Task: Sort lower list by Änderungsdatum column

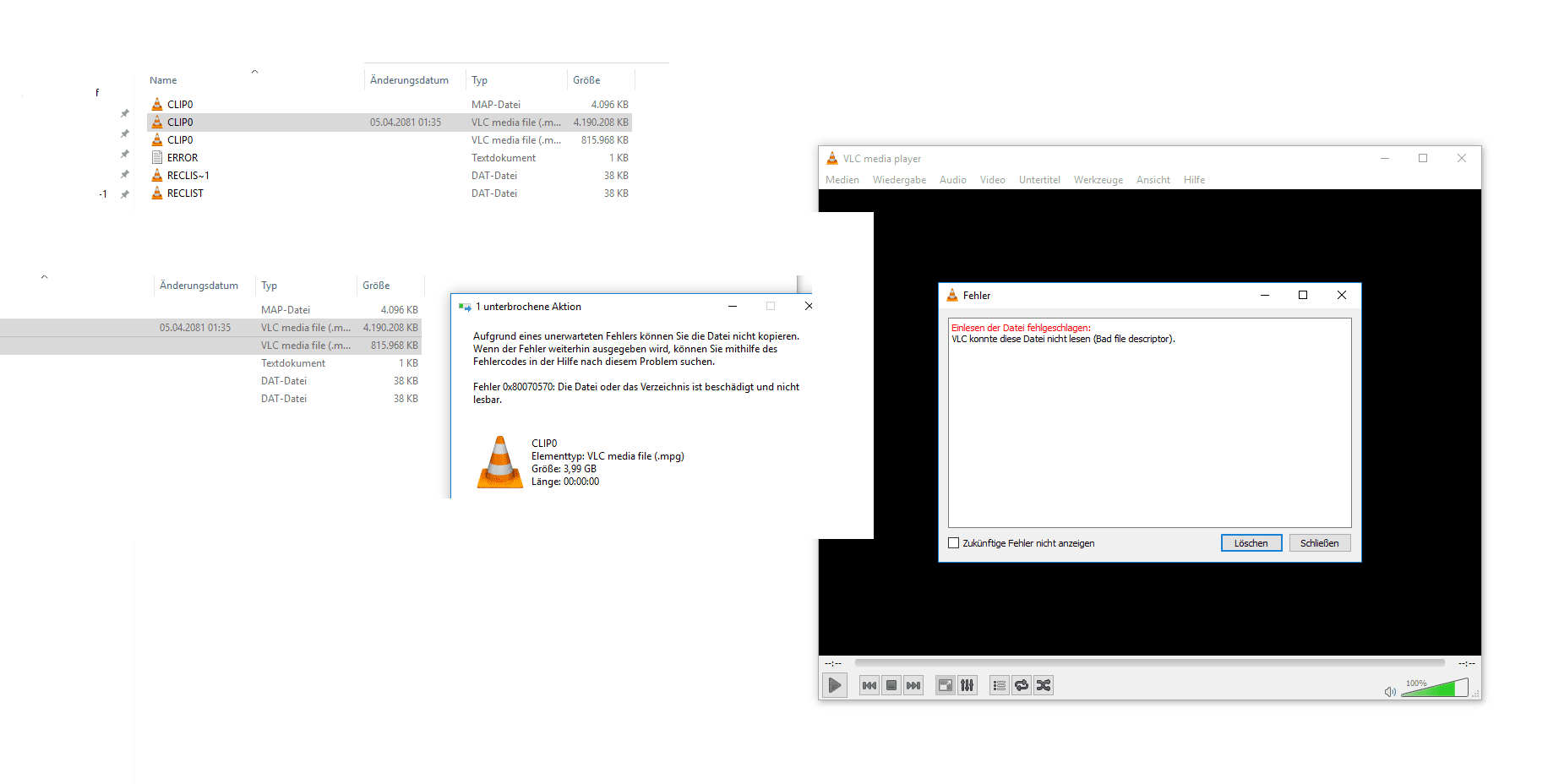Action: click(199, 286)
